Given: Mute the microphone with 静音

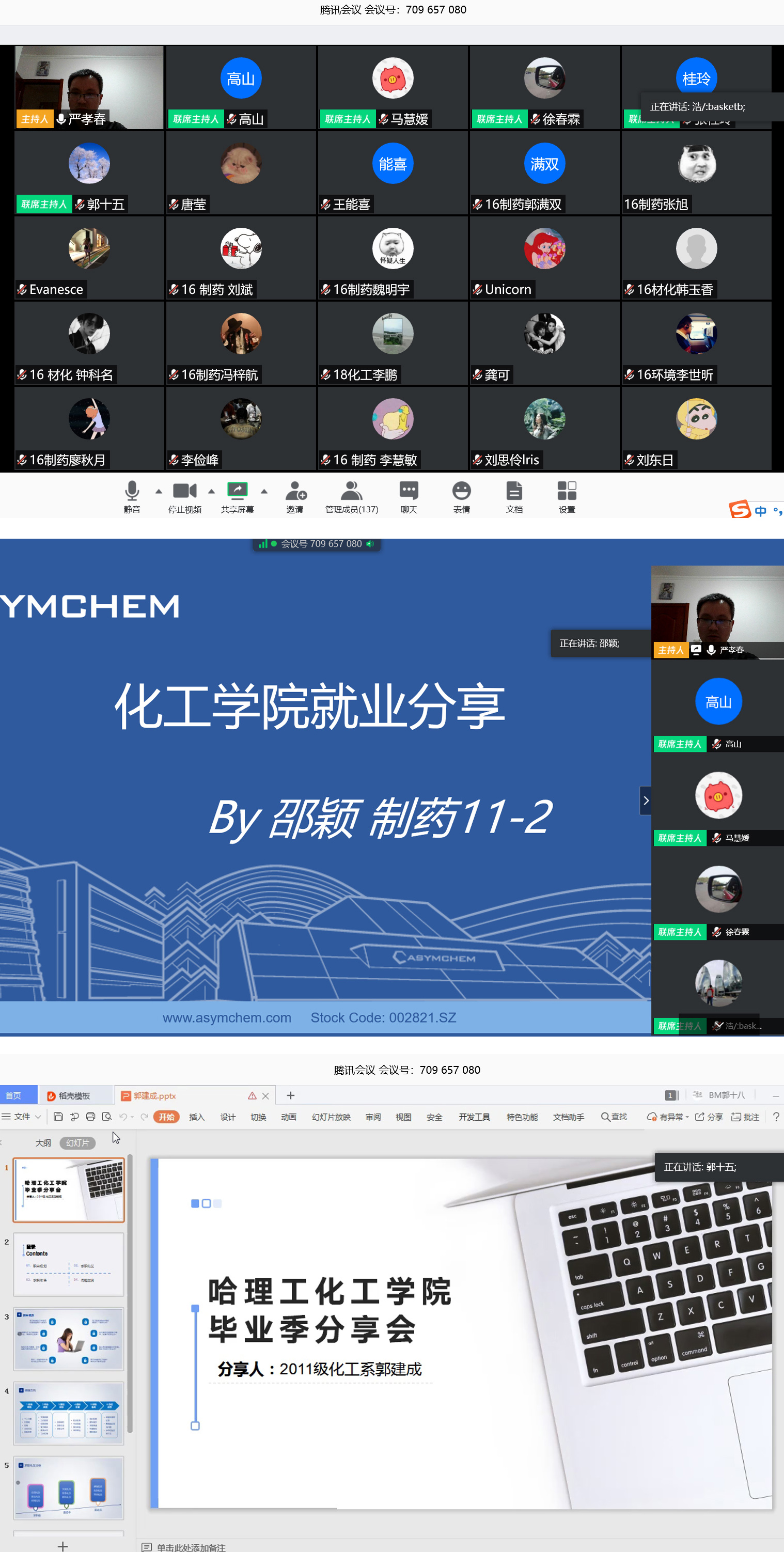Looking at the screenshot, I should (132, 492).
